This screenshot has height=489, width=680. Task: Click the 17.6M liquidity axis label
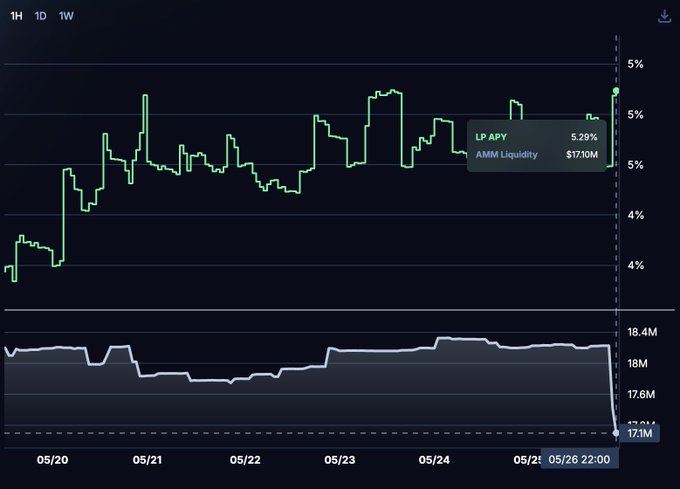click(641, 394)
